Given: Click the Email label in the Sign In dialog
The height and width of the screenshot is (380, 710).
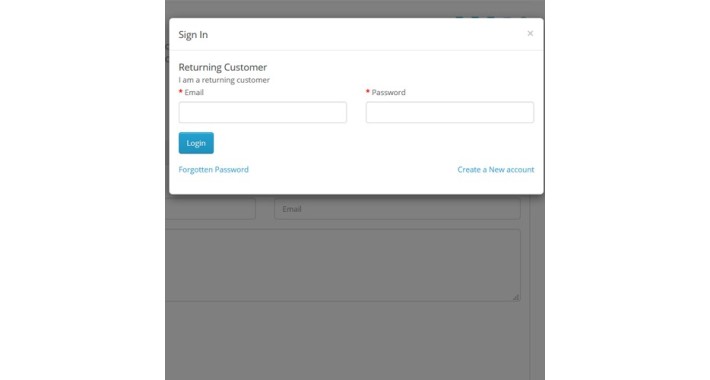Looking at the screenshot, I should pos(194,92).
